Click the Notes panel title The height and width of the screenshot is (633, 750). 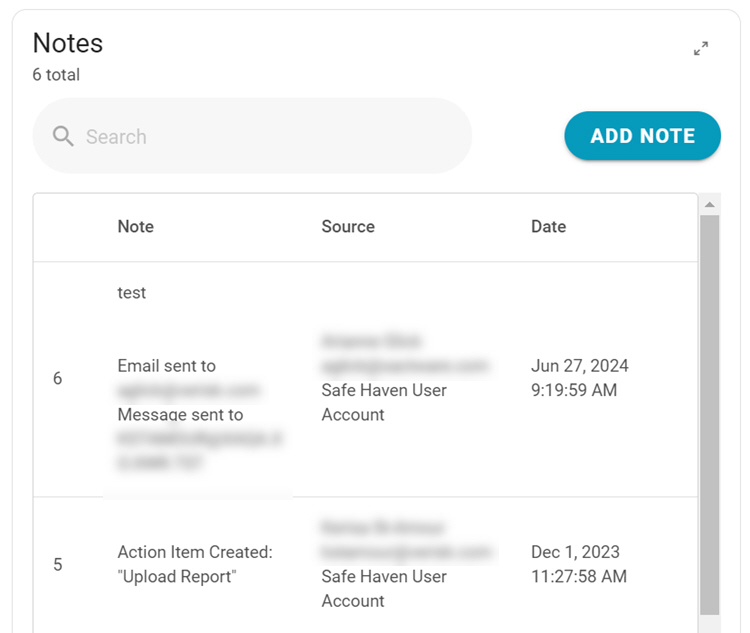pos(68,43)
